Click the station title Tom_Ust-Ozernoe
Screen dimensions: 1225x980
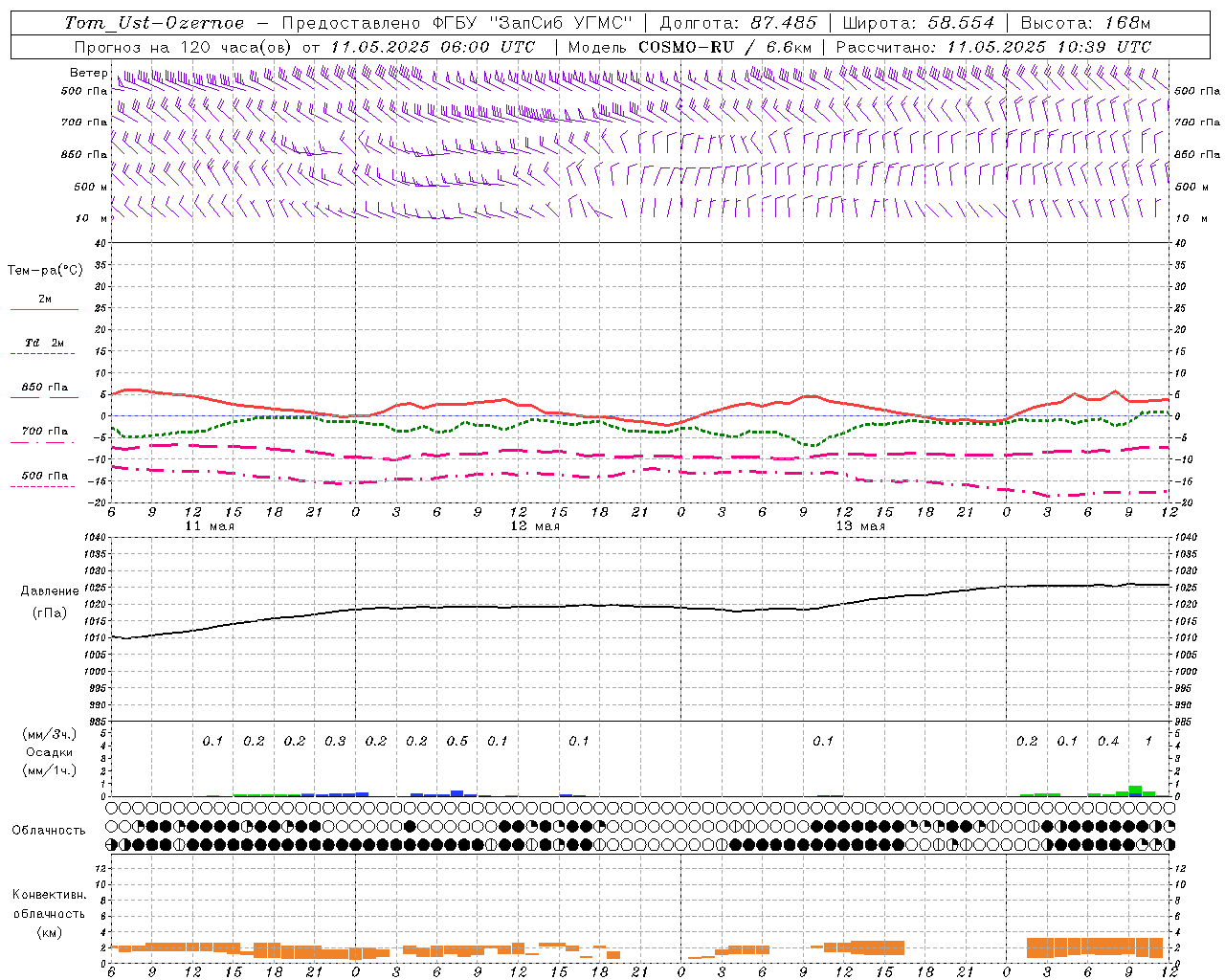pyautogui.click(x=154, y=23)
